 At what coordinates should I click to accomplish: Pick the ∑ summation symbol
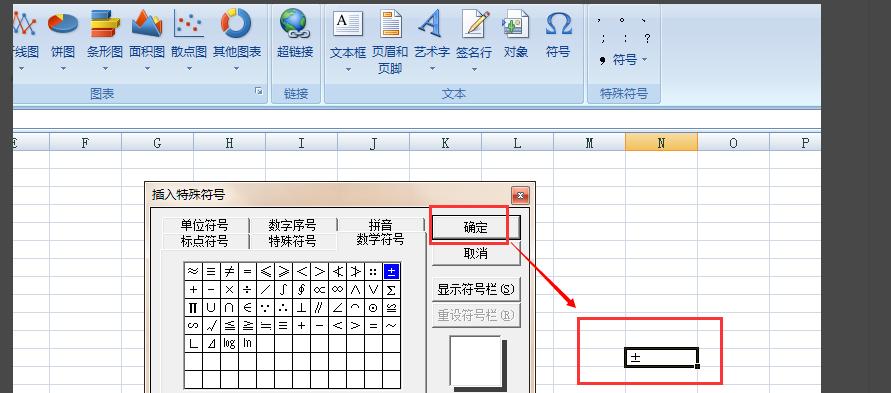point(392,290)
